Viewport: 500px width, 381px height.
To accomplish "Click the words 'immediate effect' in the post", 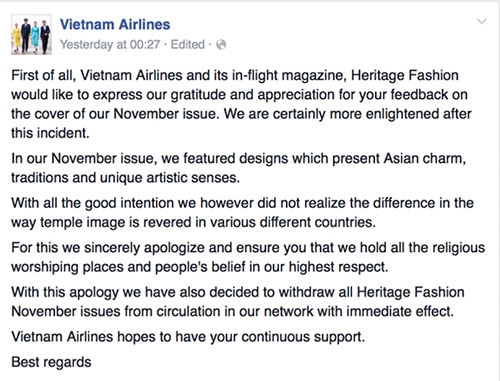I will 400,311.
